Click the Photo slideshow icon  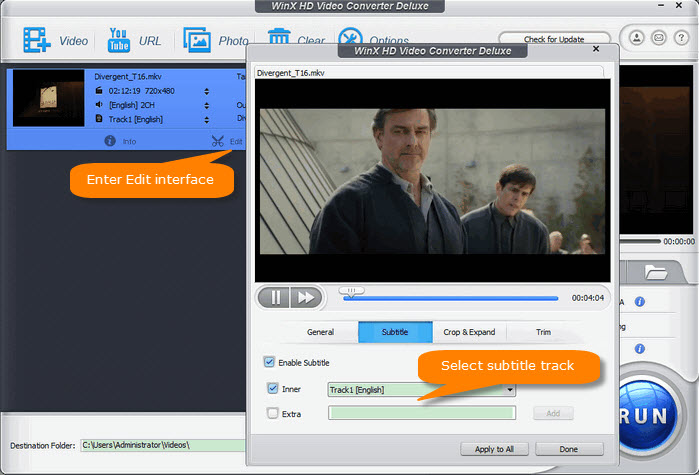coord(197,40)
